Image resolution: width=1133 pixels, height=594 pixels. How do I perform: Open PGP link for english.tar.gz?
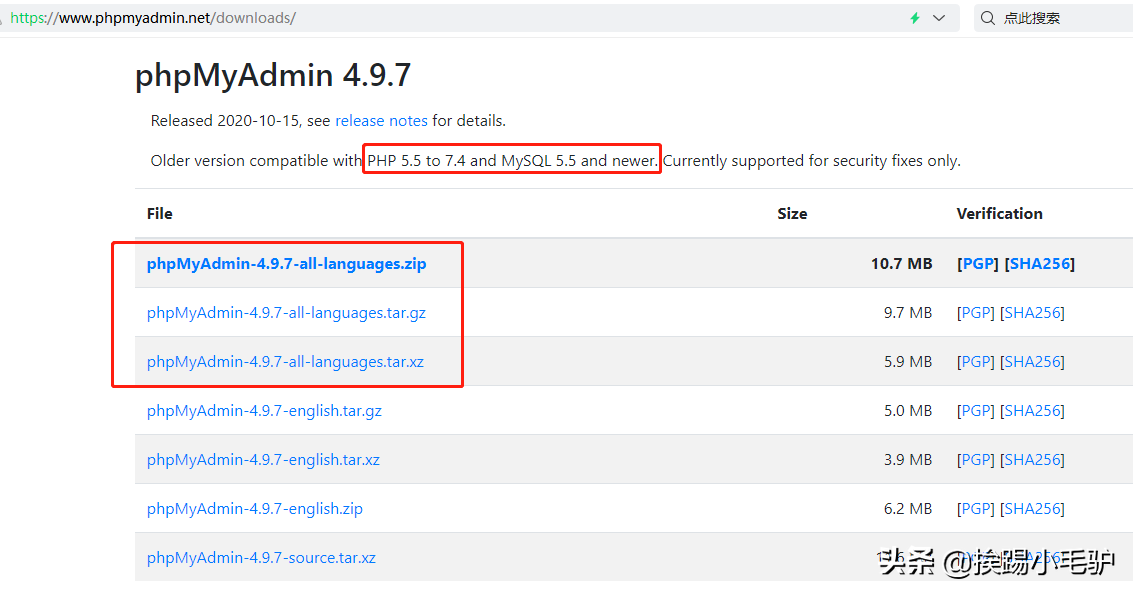pyautogui.click(x=975, y=411)
